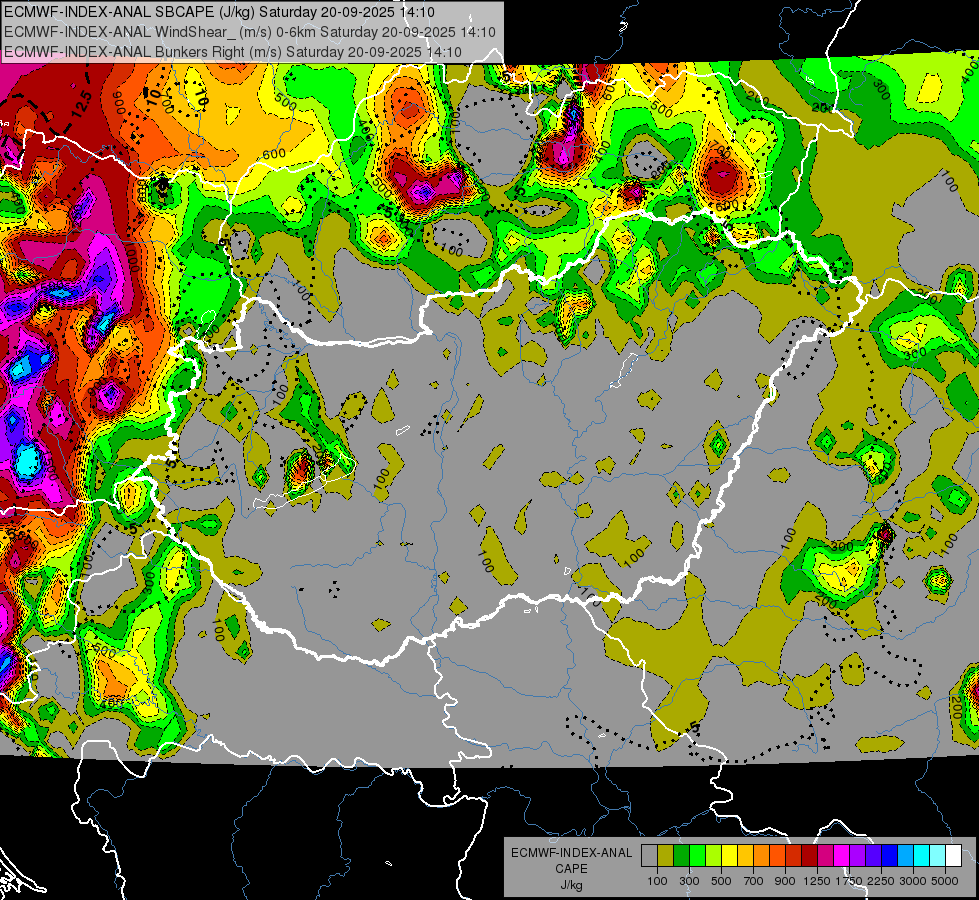This screenshot has height=900, width=979.
Task: Click the legend tick label 700
Action: pos(754,881)
